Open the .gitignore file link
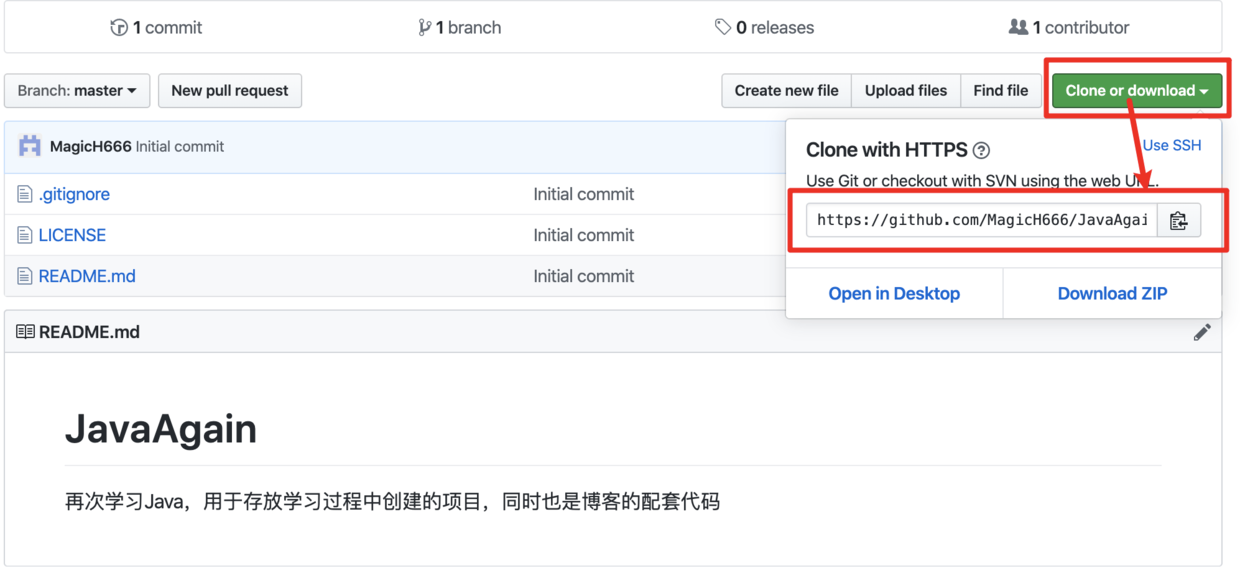This screenshot has width=1240, height=568. 74,194
